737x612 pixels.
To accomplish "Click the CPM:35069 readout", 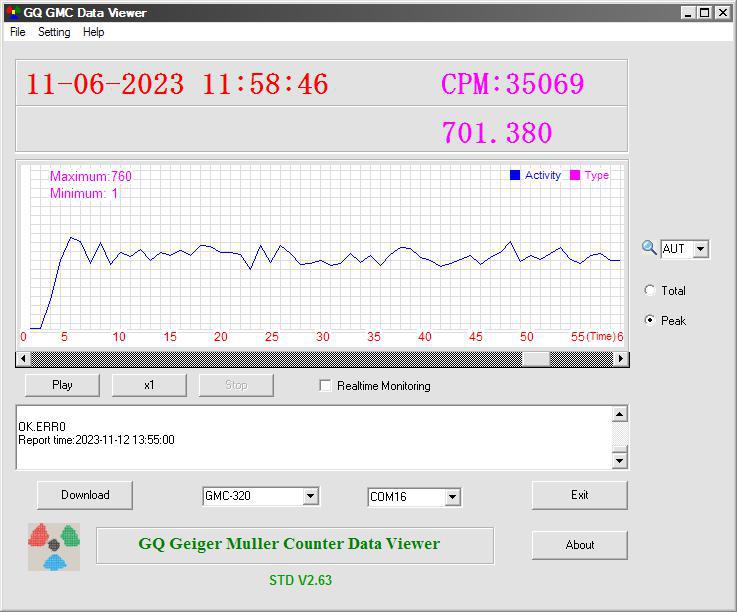I will [x=512, y=84].
